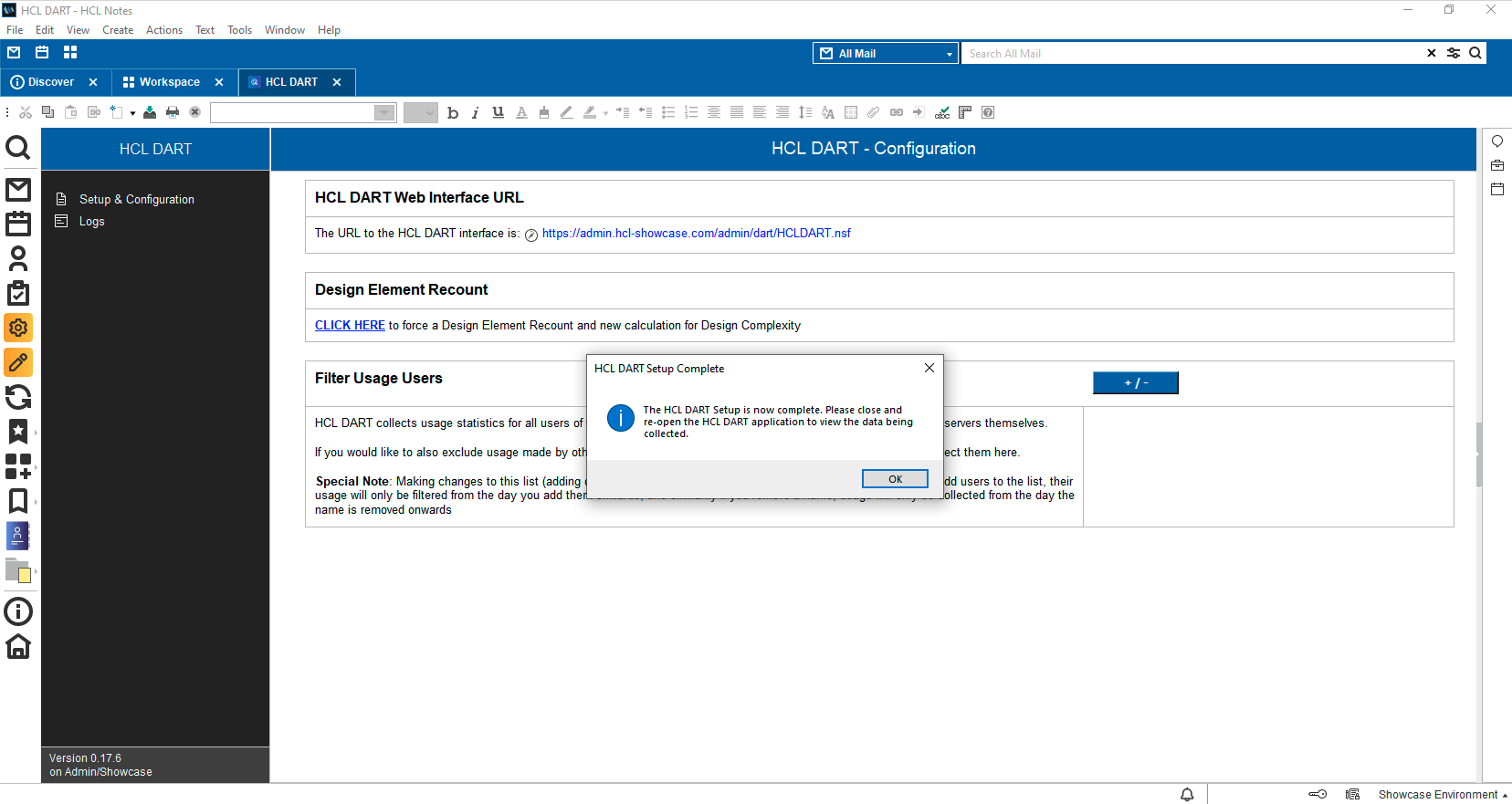The width and height of the screenshot is (1512, 804).
Task: Open the File menu
Action: click(x=15, y=30)
